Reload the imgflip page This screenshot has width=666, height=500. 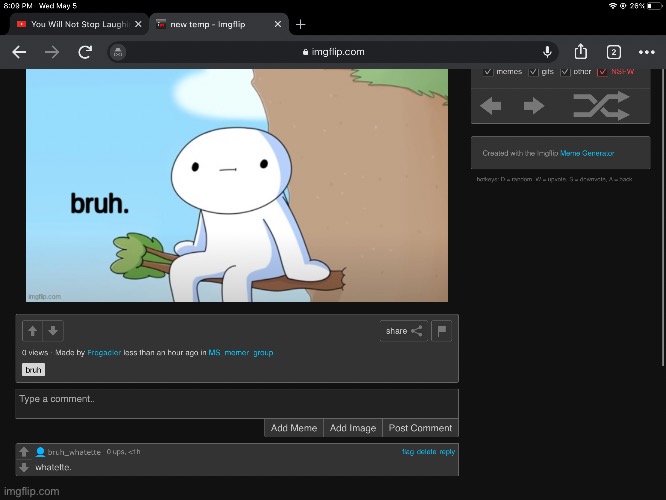coord(85,52)
